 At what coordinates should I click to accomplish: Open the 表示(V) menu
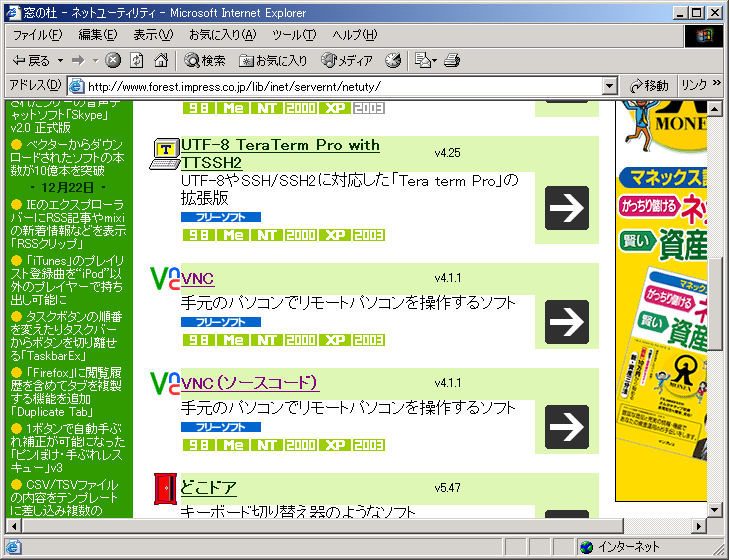coord(153,35)
